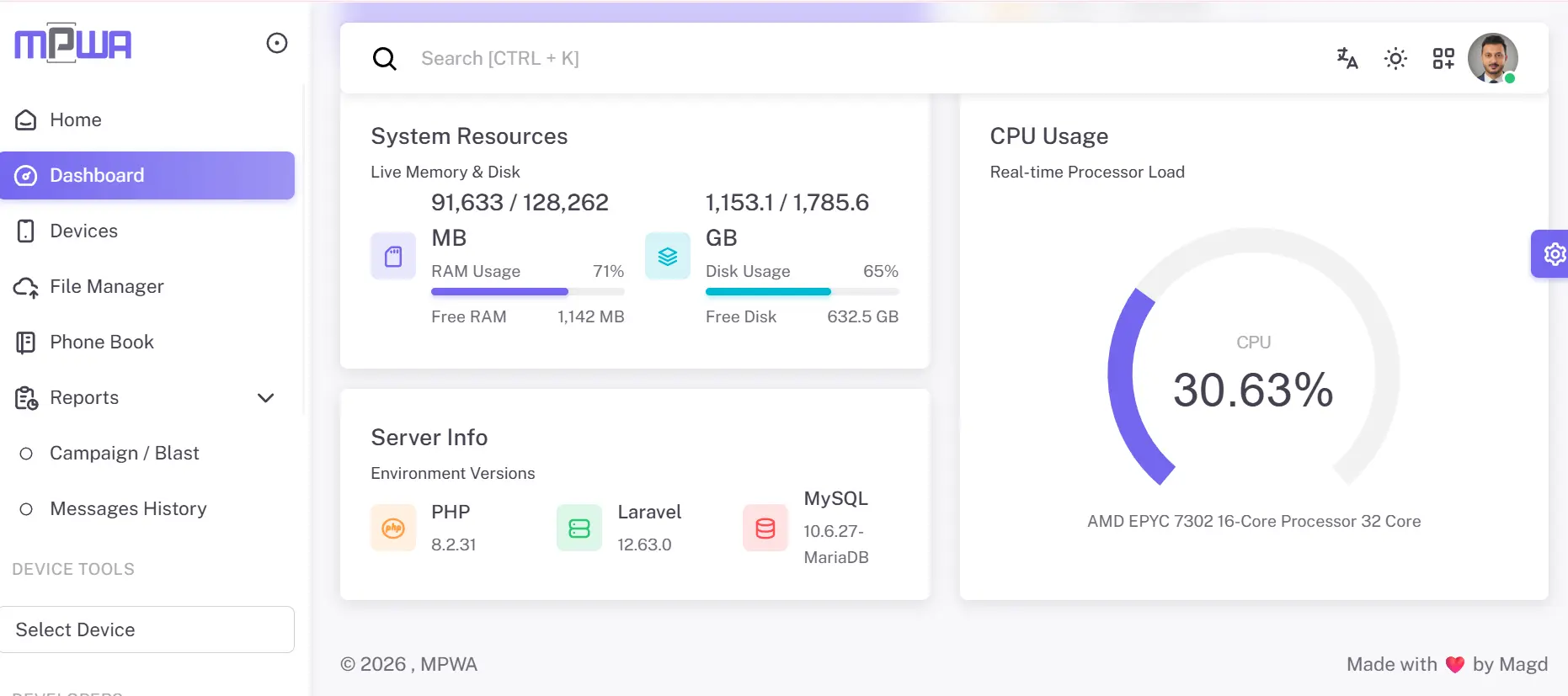Open the shortcuts grid icon
Screen dimensions: 1568x696
(x=1443, y=58)
